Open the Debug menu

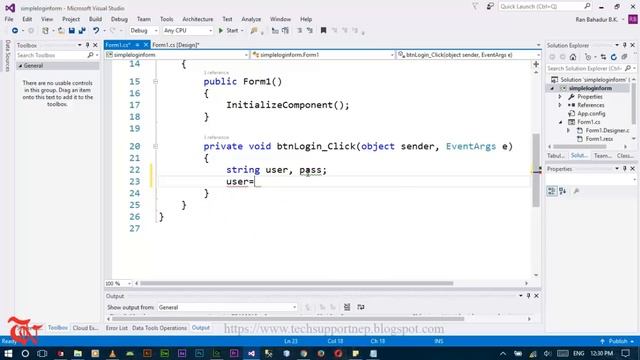(x=119, y=19)
